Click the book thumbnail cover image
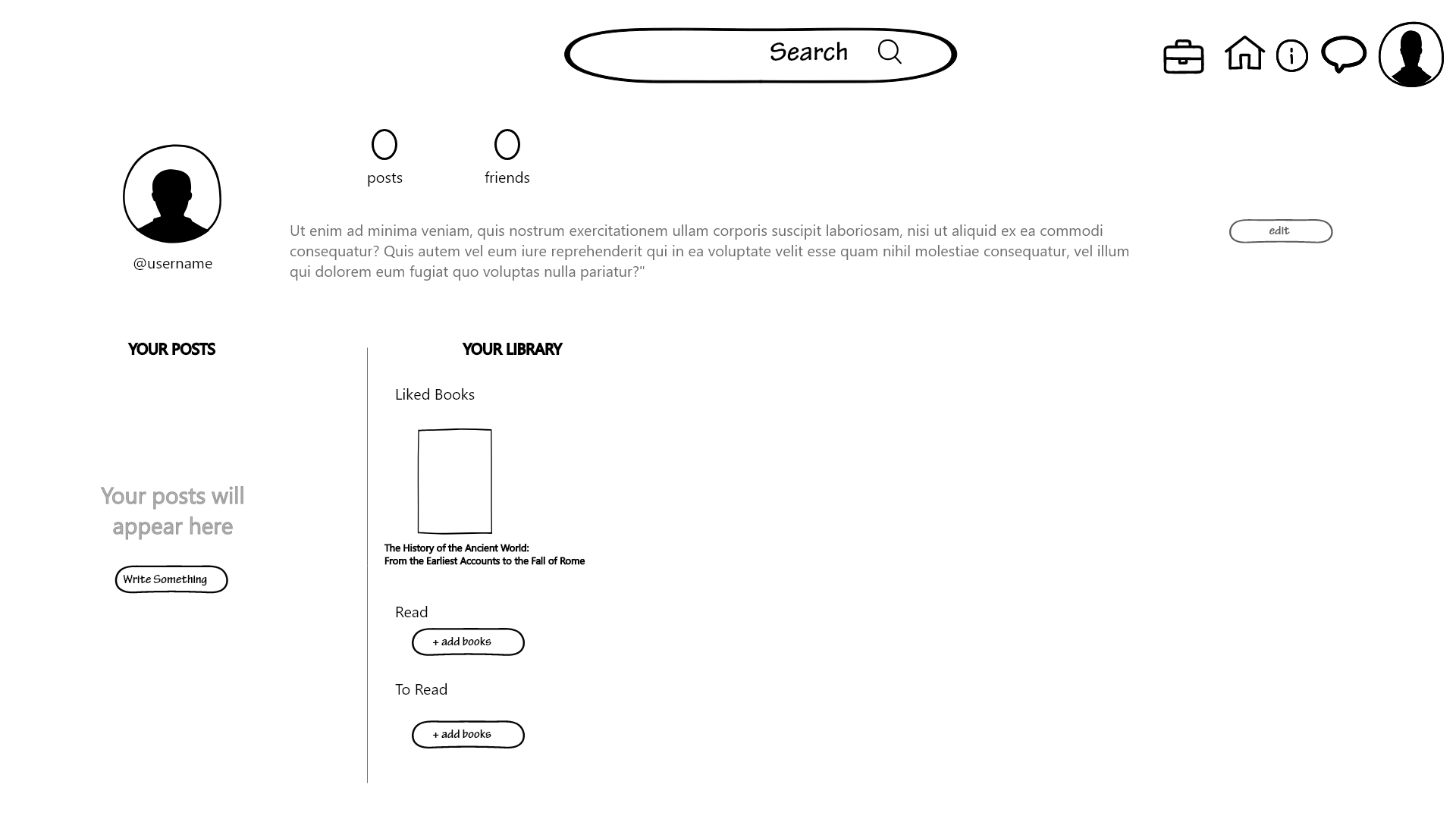 [453, 481]
